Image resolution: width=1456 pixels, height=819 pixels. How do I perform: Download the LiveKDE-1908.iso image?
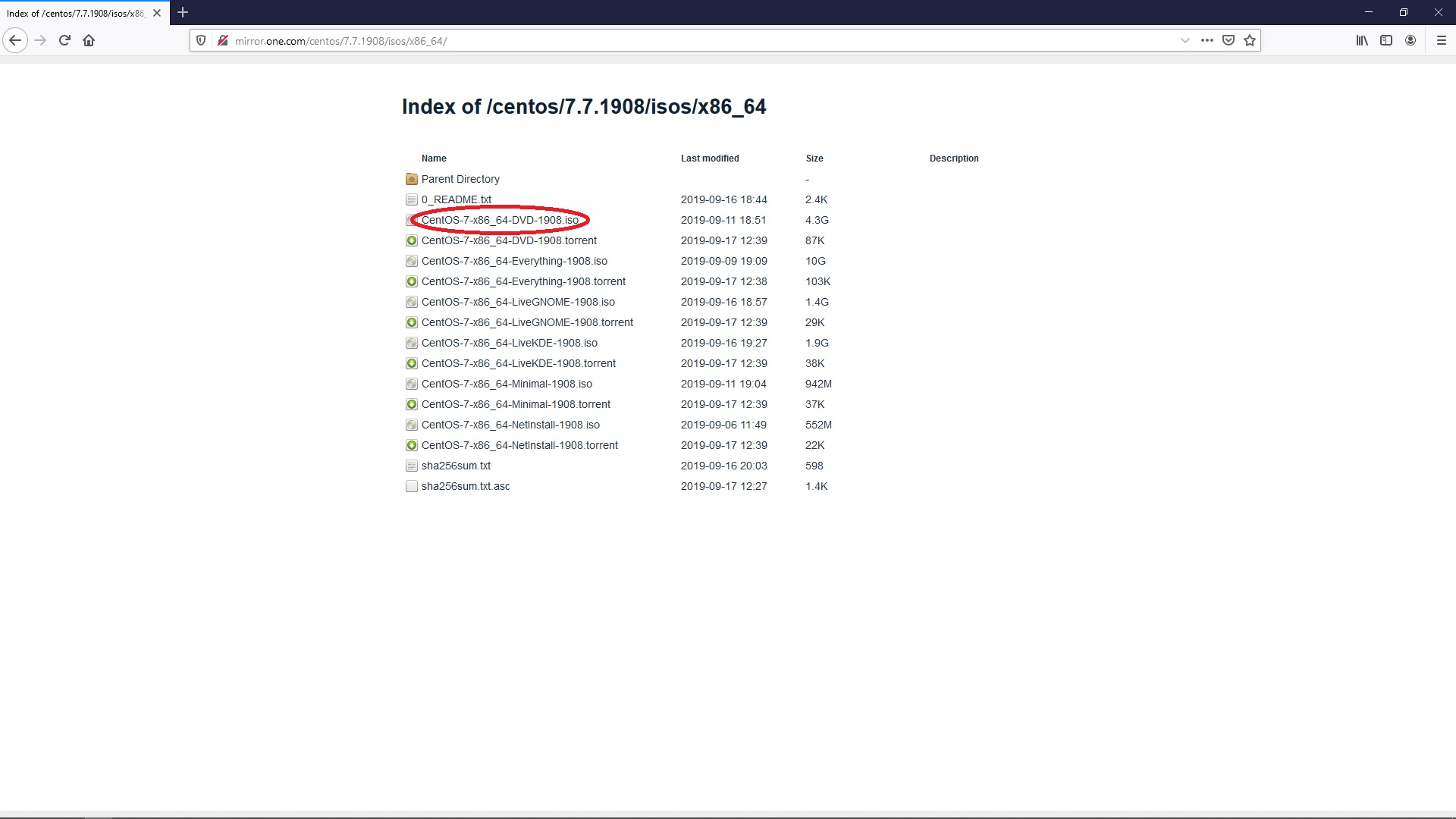click(x=510, y=343)
